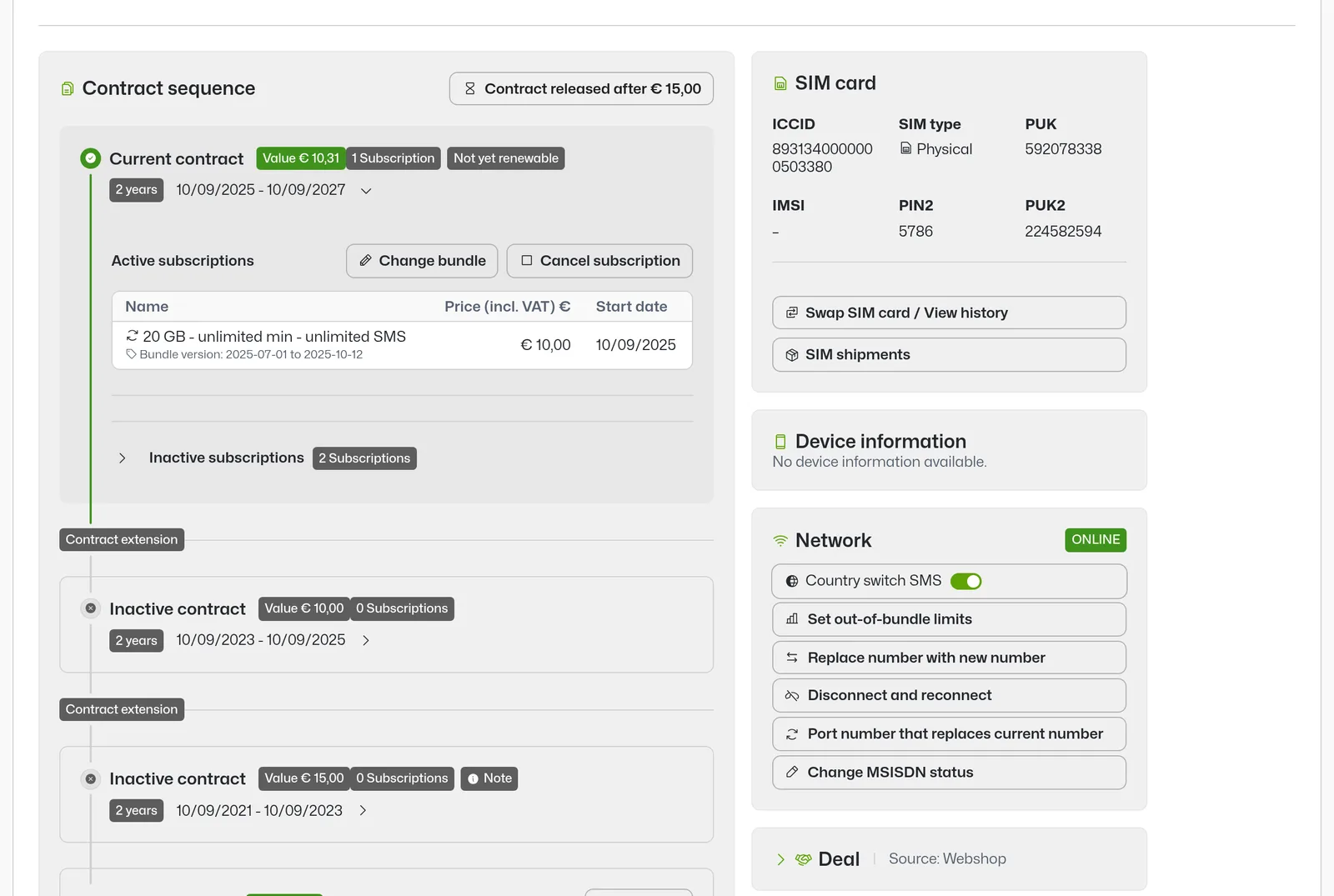Click the Physical SIM type icon
This screenshot has height=896, width=1334.
[905, 148]
